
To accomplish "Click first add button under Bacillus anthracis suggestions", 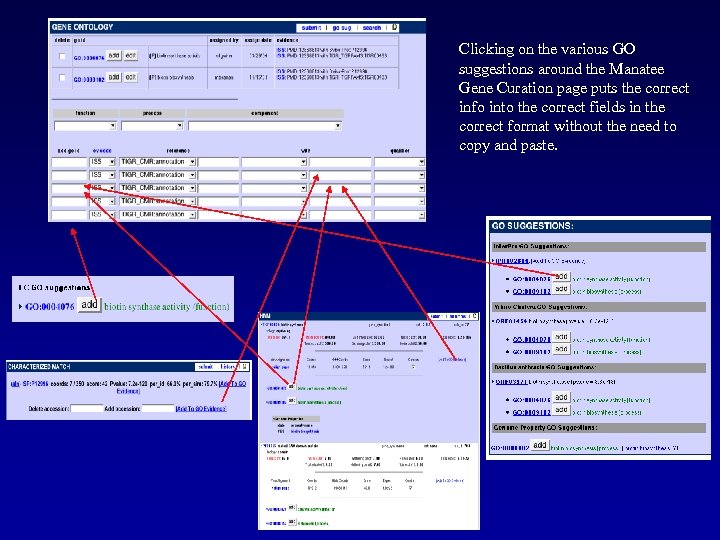I will (561, 397).
